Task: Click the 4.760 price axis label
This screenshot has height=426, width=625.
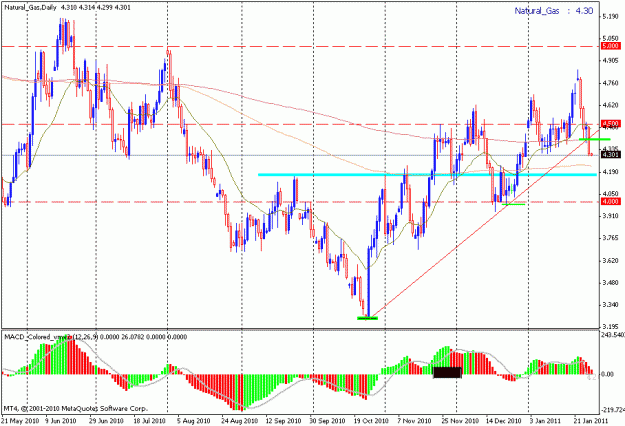Action: point(610,83)
